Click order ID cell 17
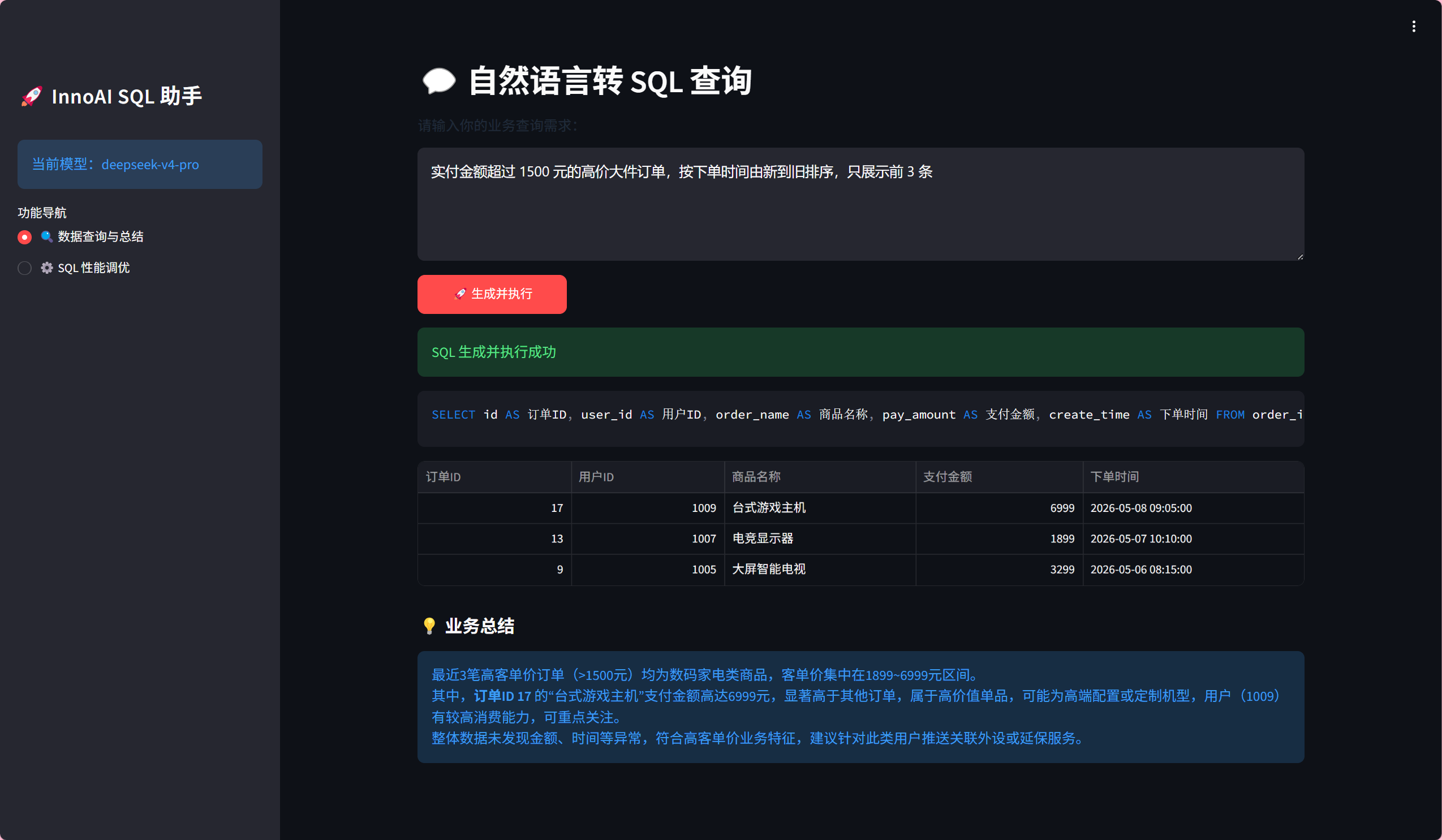Viewport: 1442px width, 840px height. (494, 508)
